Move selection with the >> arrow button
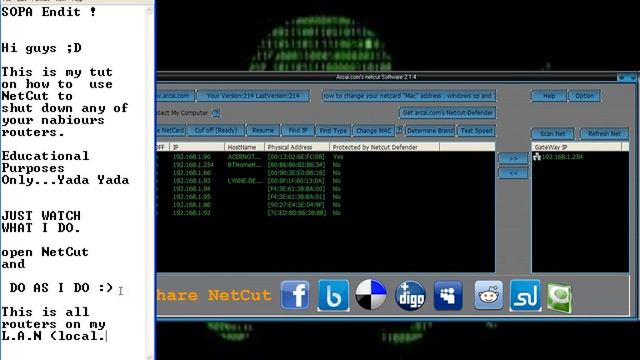Image resolution: width=640 pixels, height=360 pixels. 513,158
